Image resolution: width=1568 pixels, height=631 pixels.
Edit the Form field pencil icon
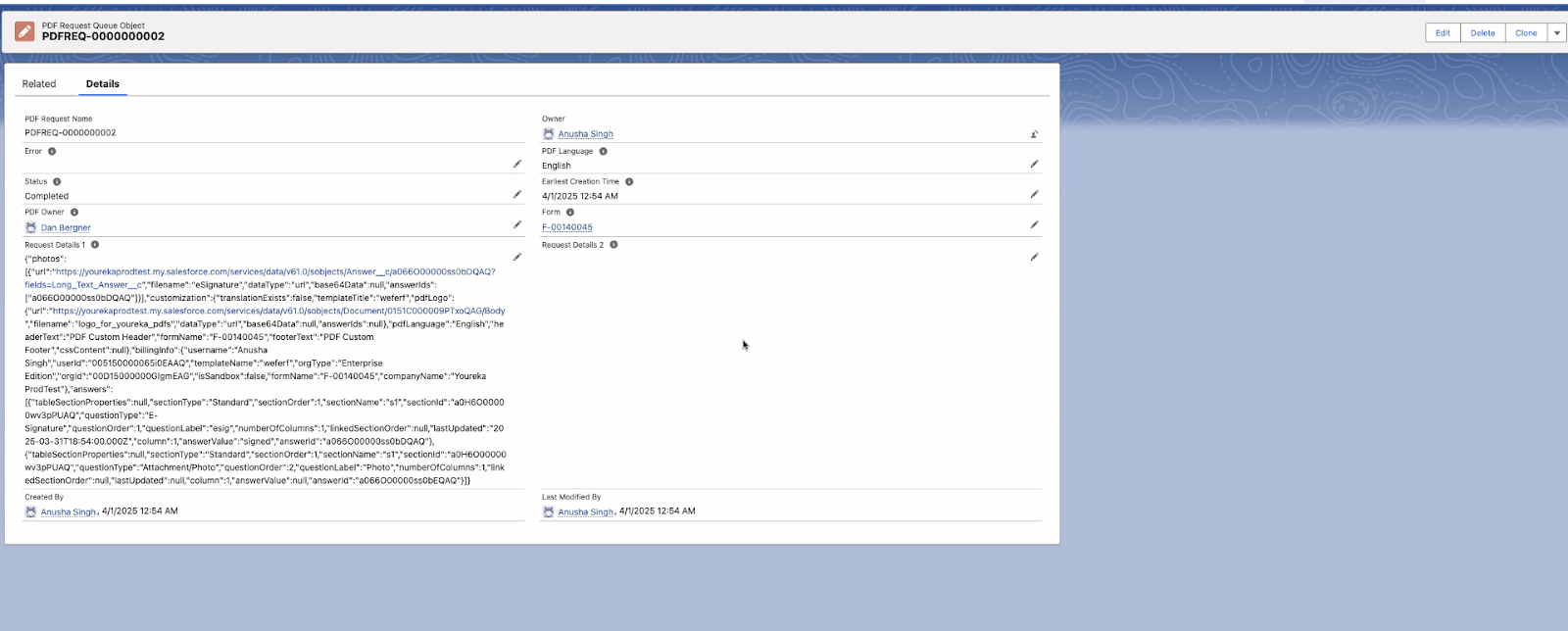1034,224
